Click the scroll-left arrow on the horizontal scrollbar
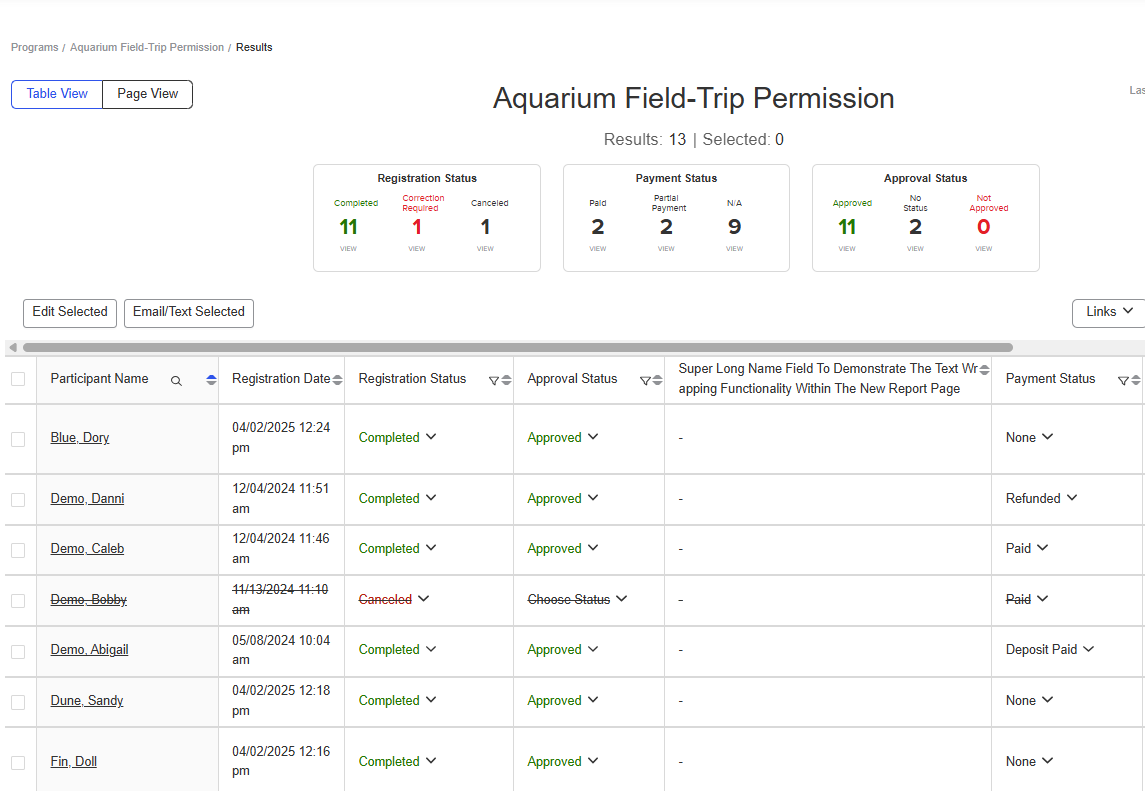Image resolution: width=1145 pixels, height=791 pixels. tap(13, 348)
